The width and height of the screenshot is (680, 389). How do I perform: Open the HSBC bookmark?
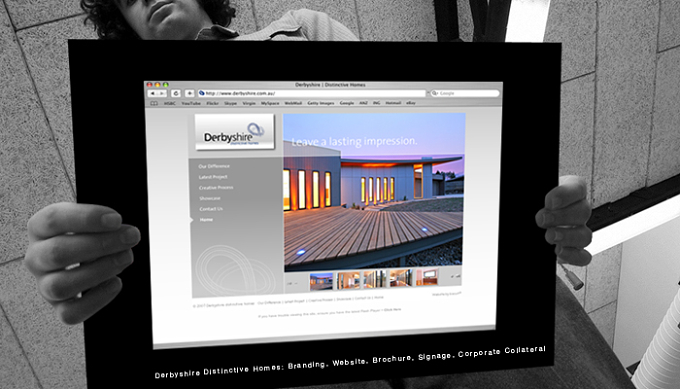[170, 103]
